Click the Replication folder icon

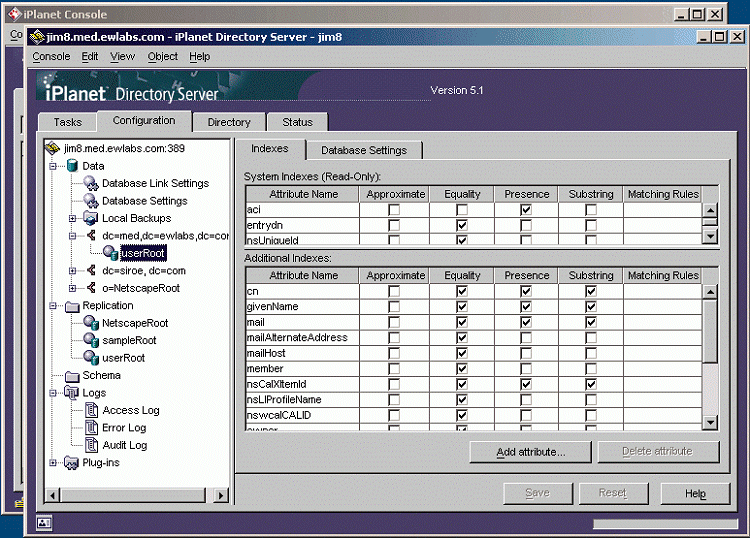pyautogui.click(x=72, y=306)
